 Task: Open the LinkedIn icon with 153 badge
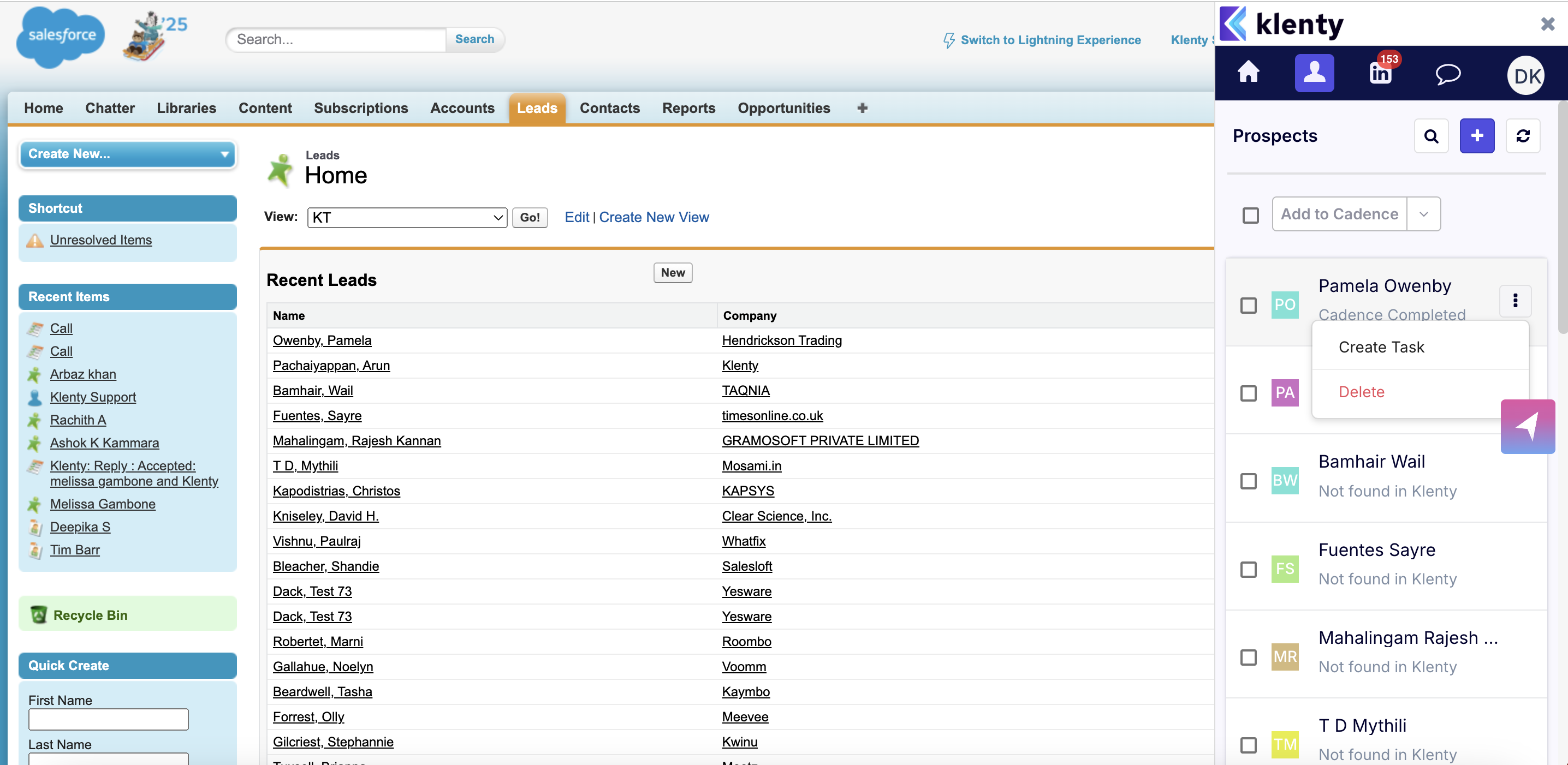coord(1380,73)
